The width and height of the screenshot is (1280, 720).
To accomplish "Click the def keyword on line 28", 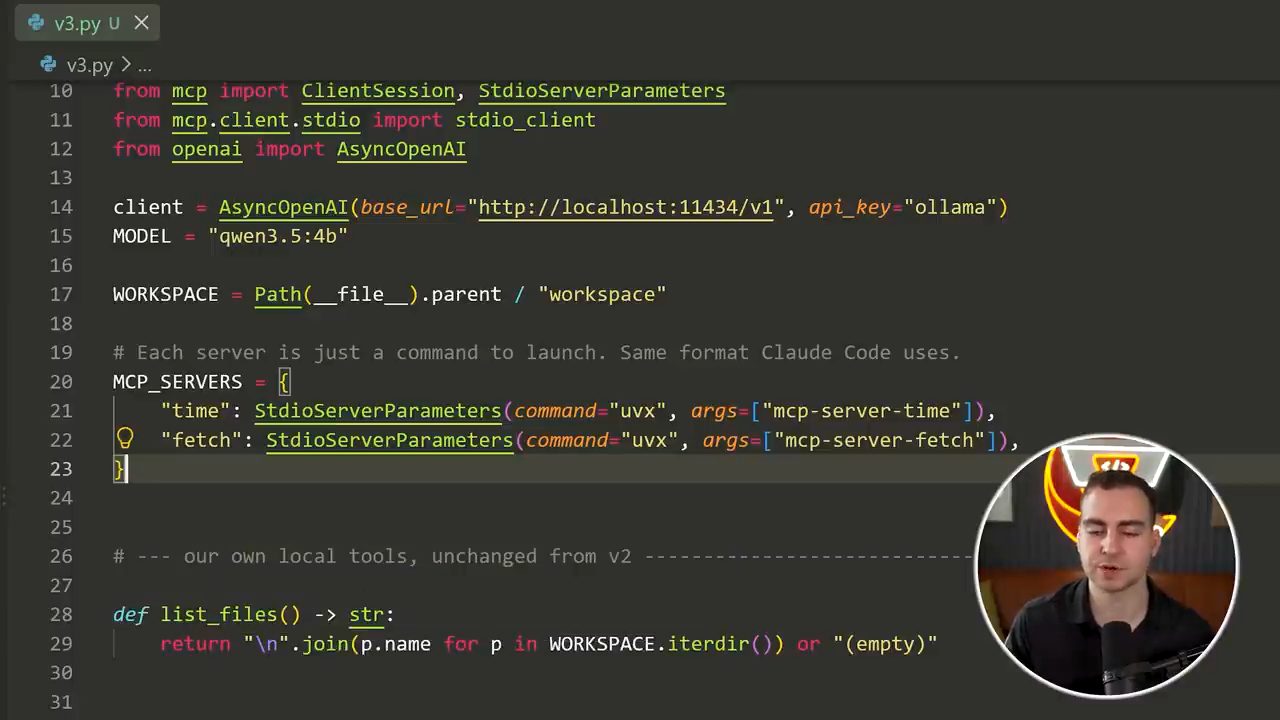I will tap(130, 615).
